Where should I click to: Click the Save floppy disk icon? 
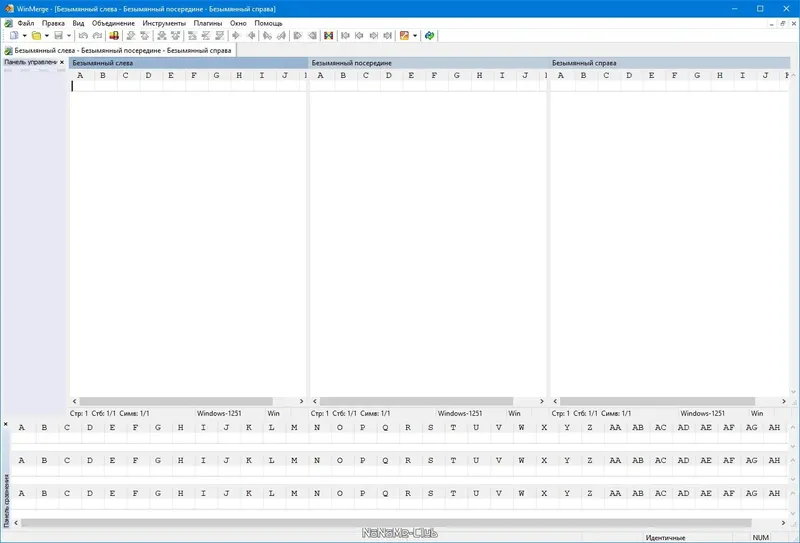(59, 36)
